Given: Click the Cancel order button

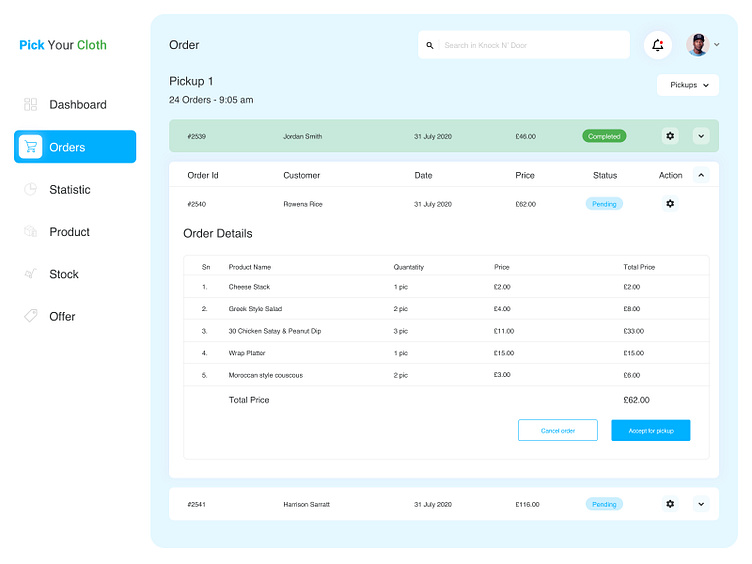Looking at the screenshot, I should tap(557, 430).
